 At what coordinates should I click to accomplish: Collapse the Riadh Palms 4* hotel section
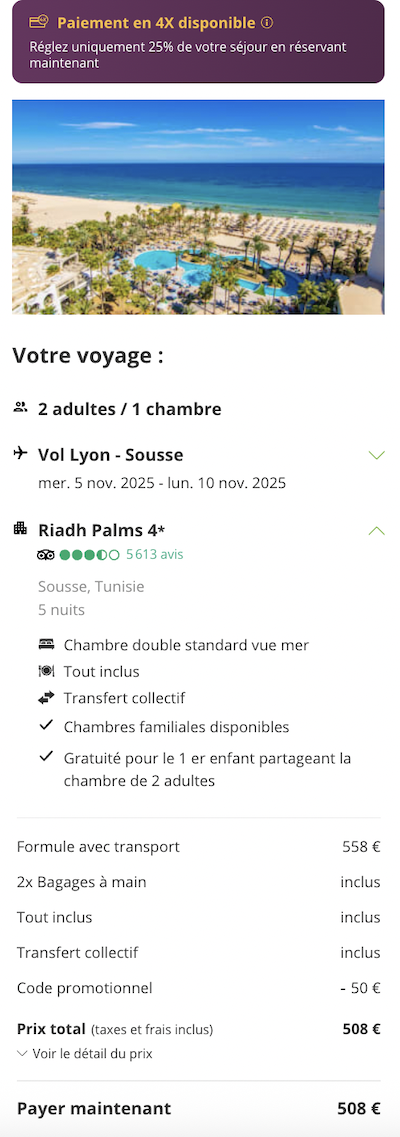coord(376,530)
